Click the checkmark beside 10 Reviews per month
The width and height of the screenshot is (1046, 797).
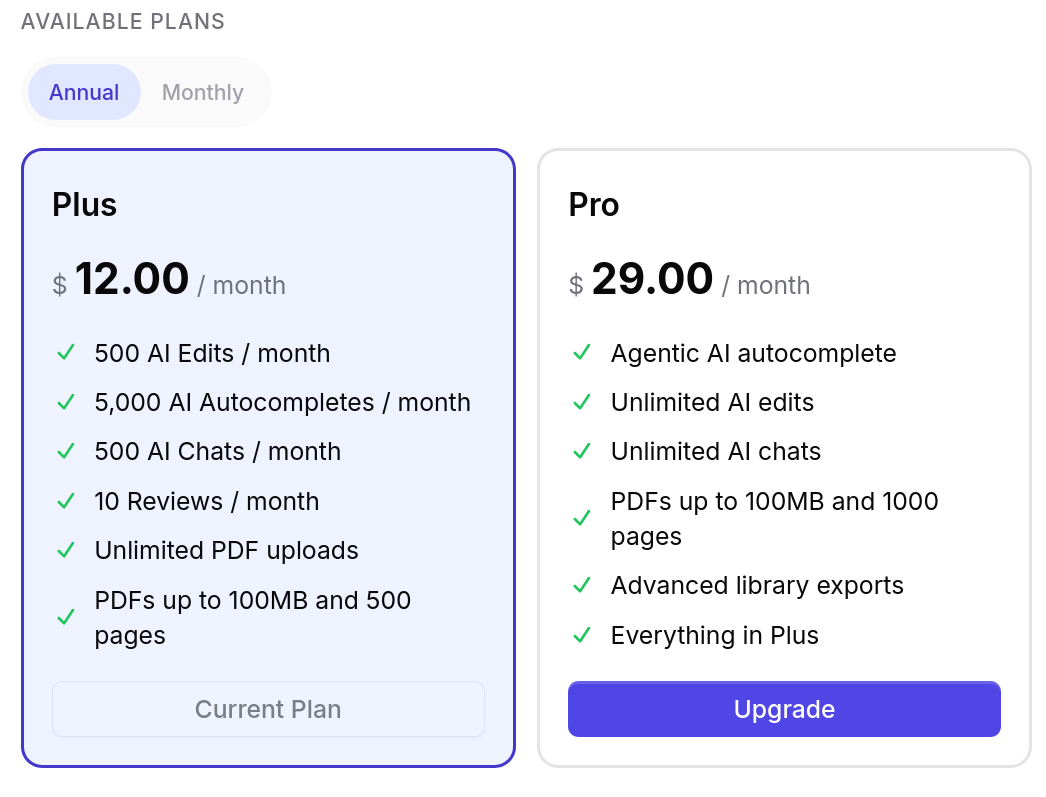(66, 501)
